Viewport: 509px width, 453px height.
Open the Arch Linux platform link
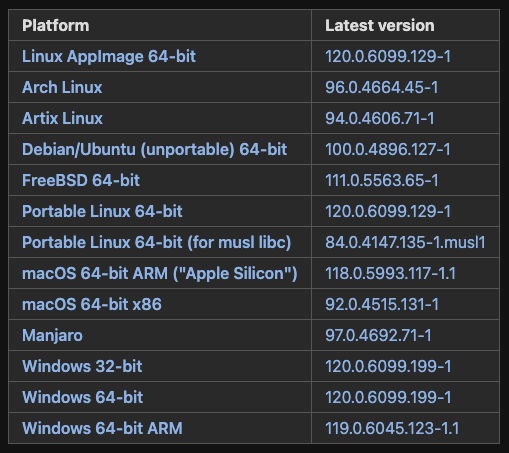tap(62, 87)
